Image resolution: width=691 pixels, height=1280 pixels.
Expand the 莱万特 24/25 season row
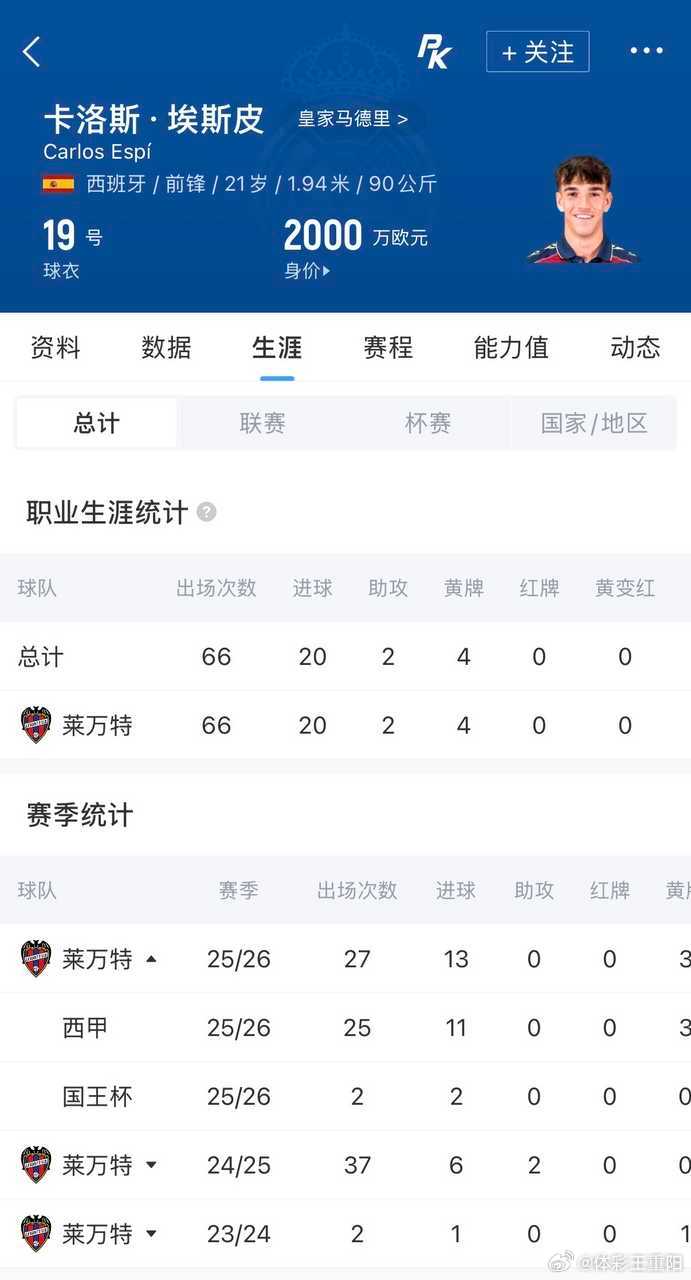151,1165
